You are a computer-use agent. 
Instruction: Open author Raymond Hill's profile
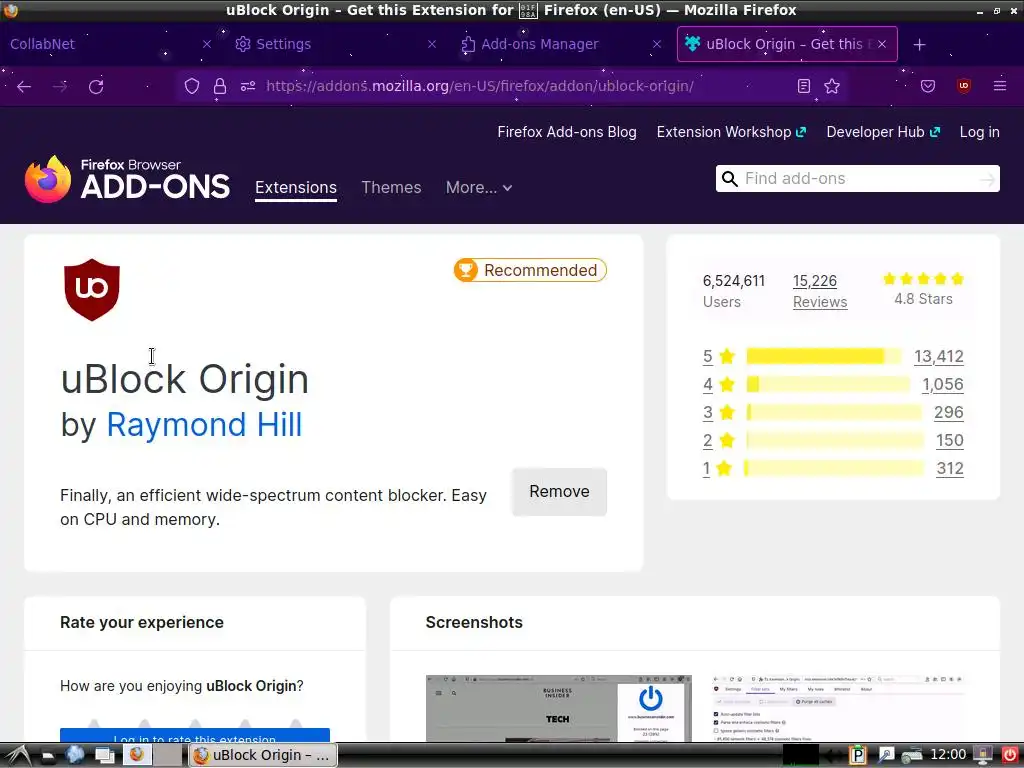[204, 424]
